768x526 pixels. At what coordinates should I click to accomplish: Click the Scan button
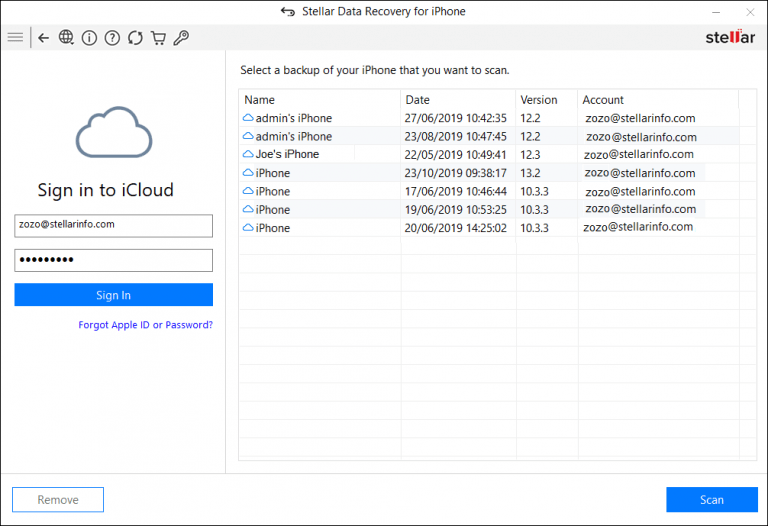711,500
